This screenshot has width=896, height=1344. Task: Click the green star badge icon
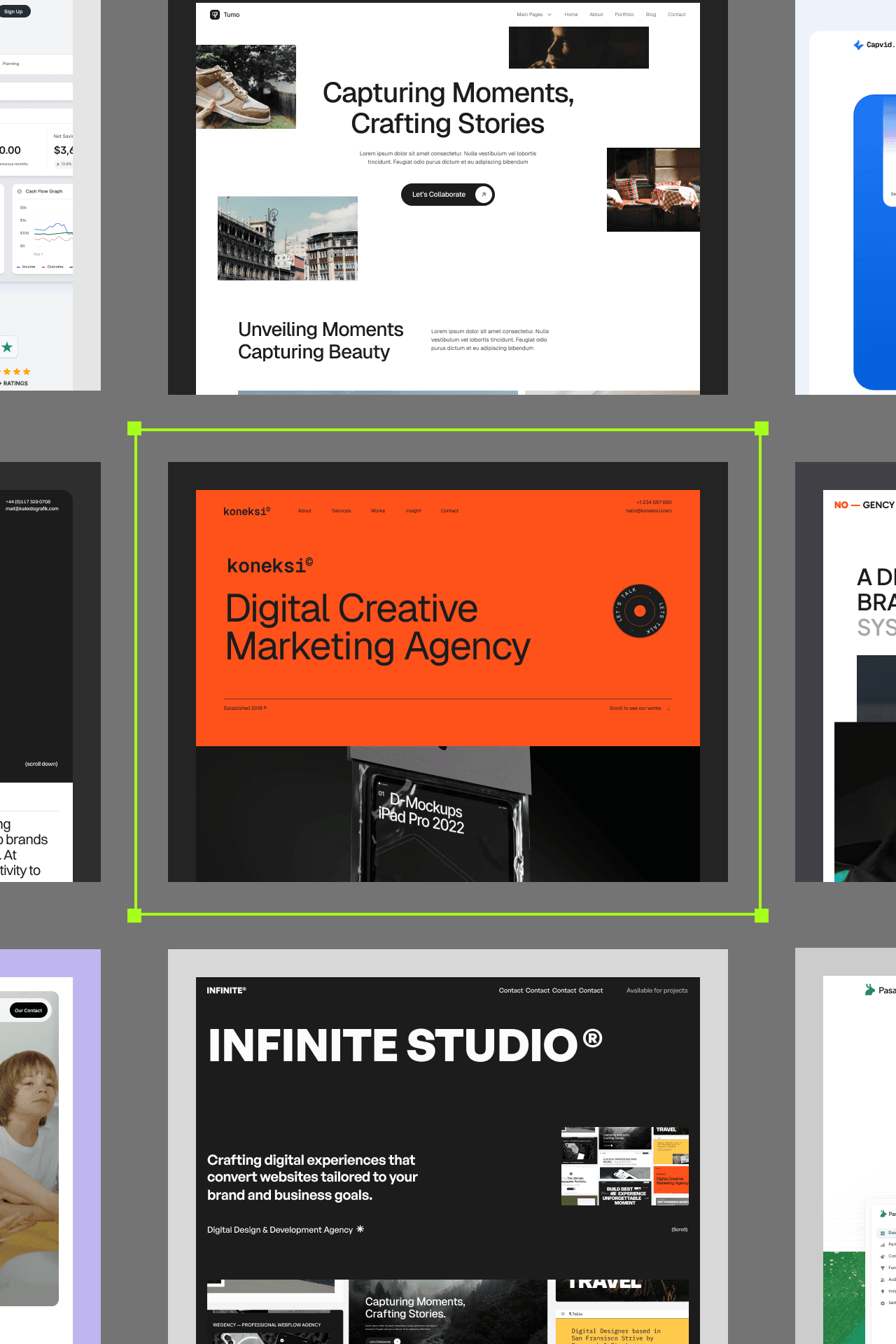coord(7,347)
